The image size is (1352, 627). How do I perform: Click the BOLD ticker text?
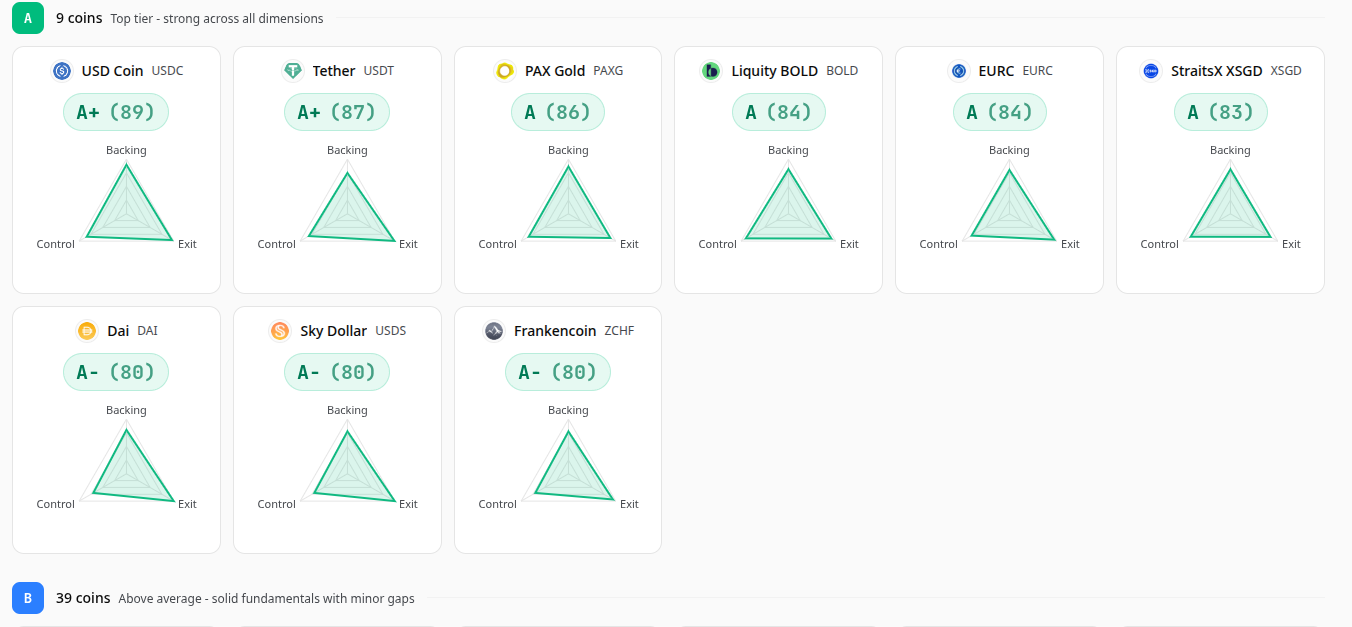point(842,71)
